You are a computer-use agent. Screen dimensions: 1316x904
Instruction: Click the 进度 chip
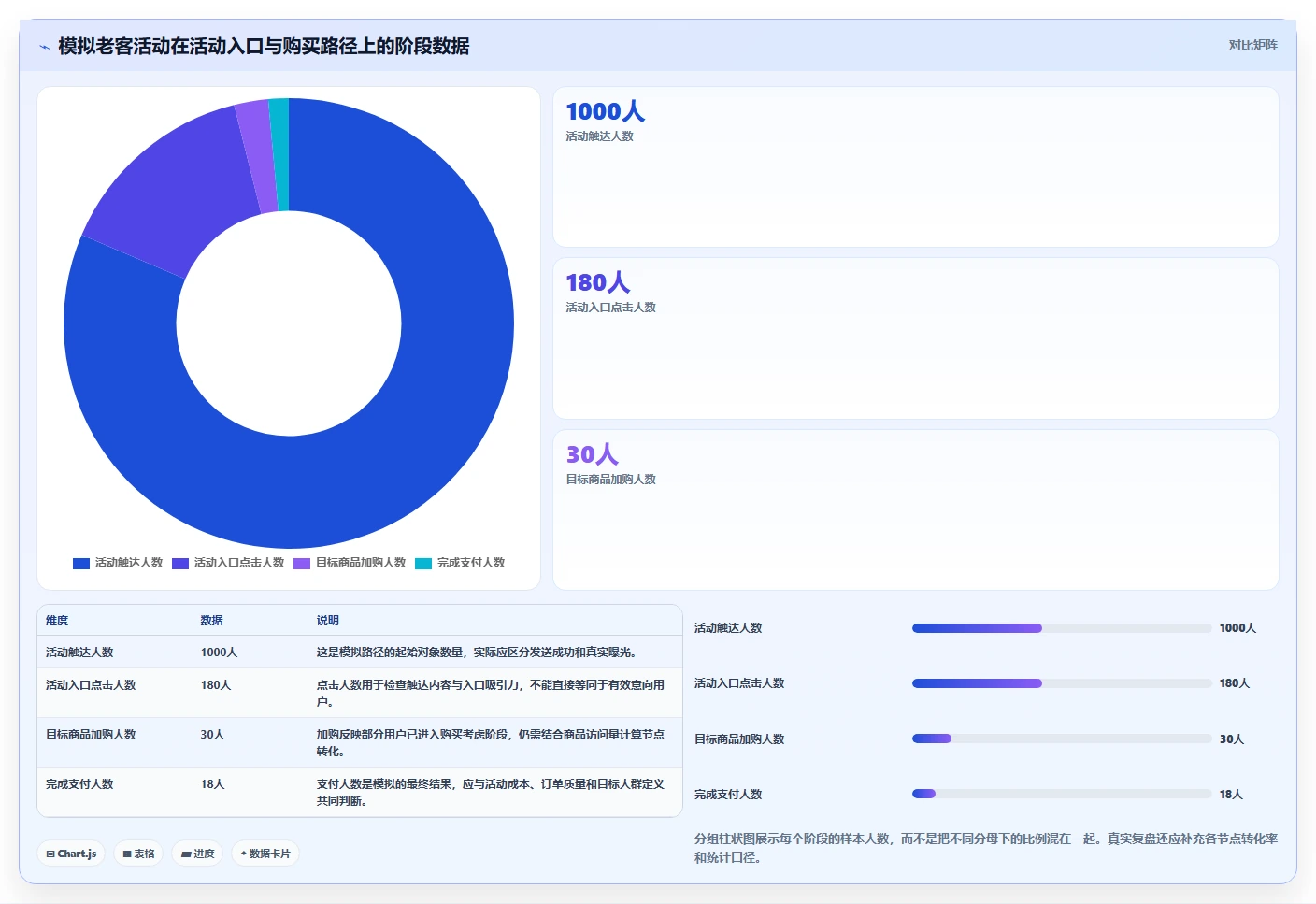pyautogui.click(x=197, y=854)
